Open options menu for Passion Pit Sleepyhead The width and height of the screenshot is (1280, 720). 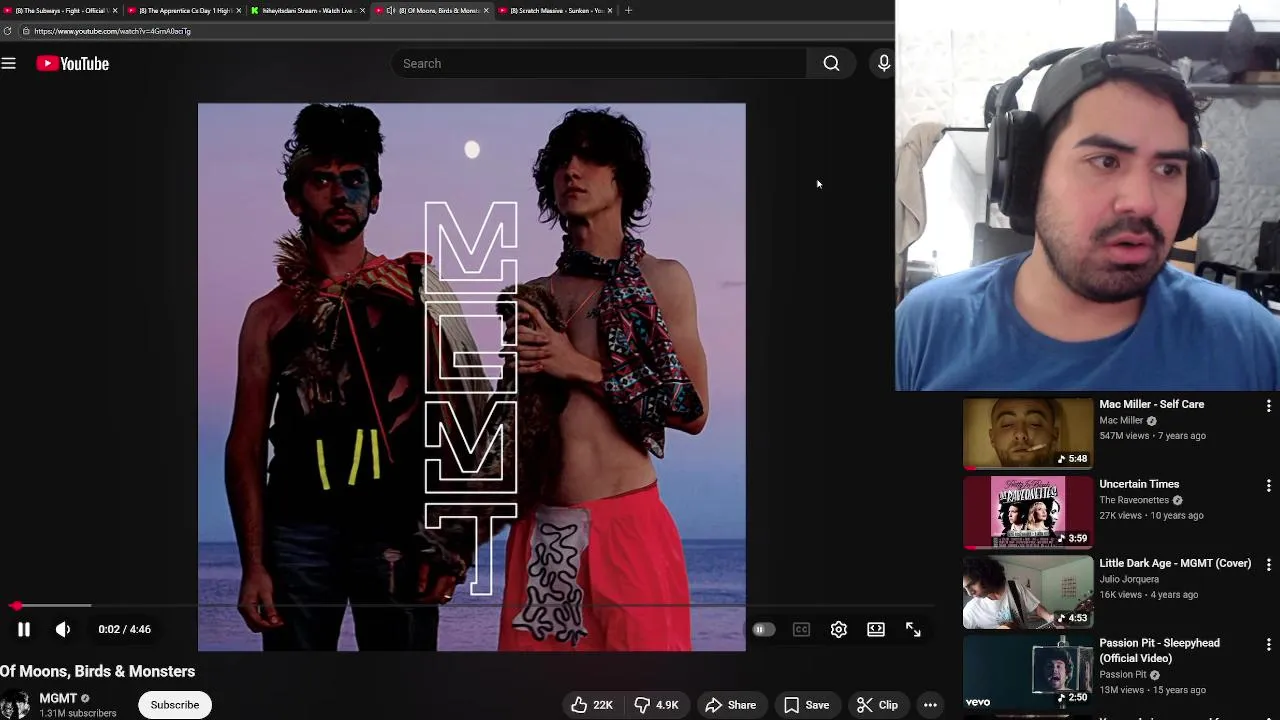(1268, 645)
